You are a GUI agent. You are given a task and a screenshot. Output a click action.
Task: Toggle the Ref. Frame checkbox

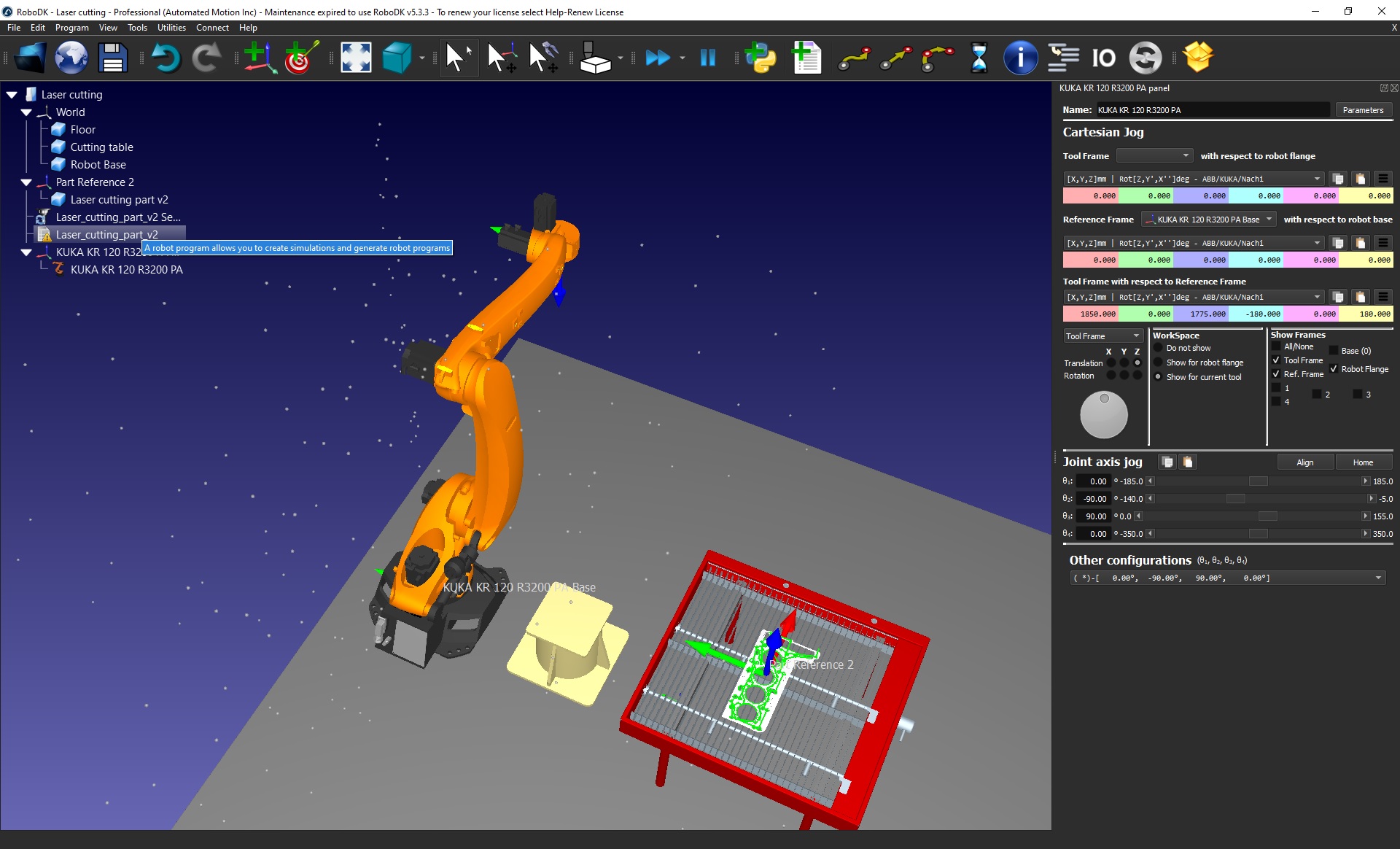click(x=1276, y=374)
